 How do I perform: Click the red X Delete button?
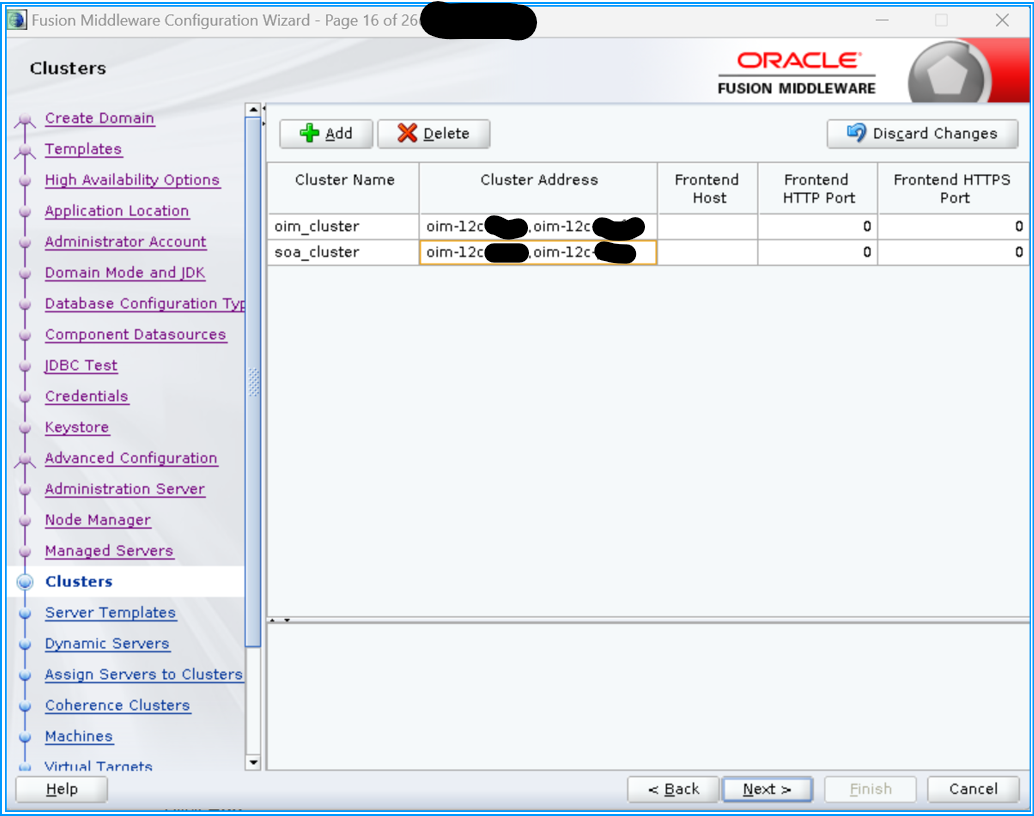click(434, 134)
